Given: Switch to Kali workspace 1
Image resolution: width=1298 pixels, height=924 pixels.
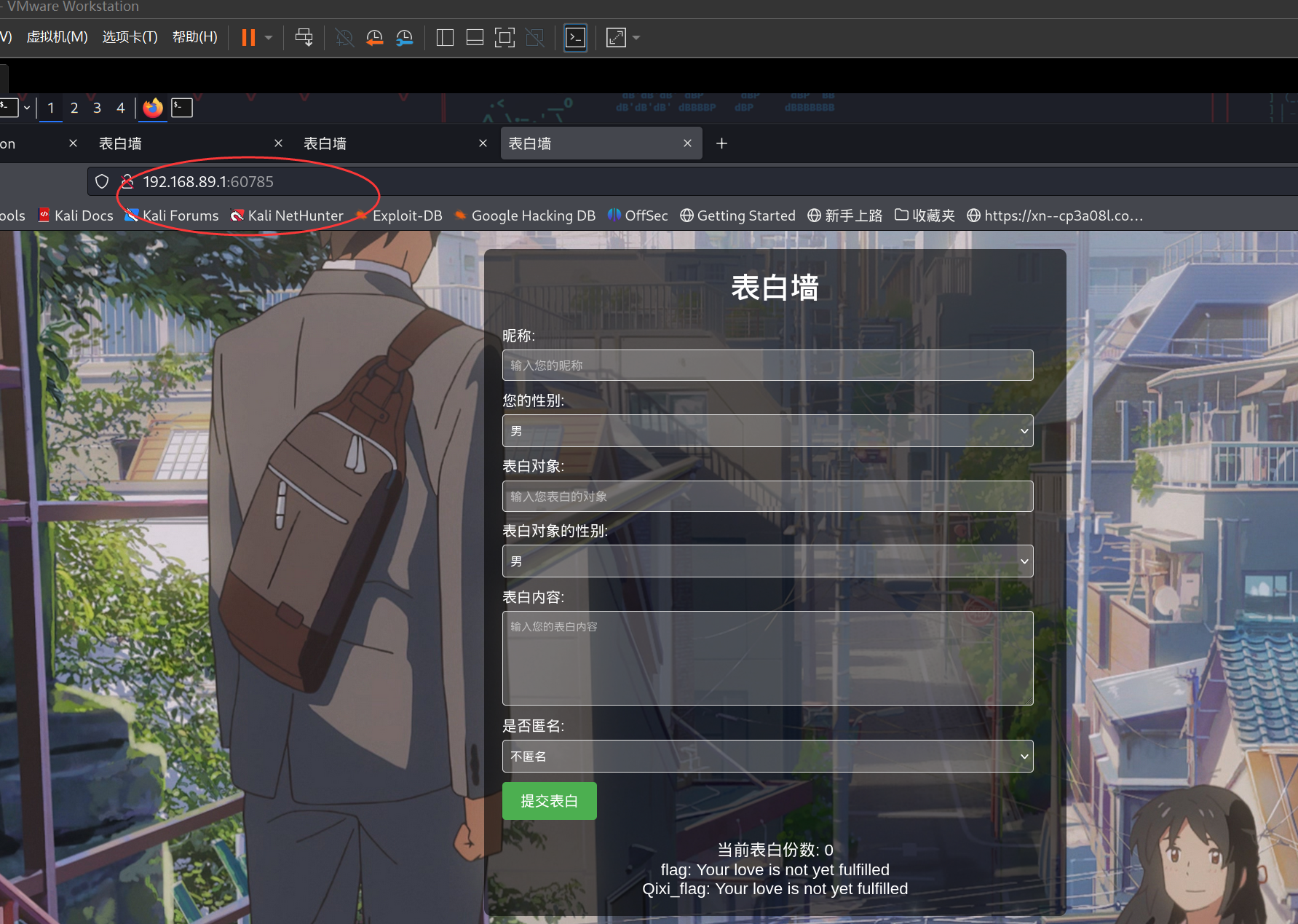Looking at the screenshot, I should pyautogui.click(x=51, y=108).
